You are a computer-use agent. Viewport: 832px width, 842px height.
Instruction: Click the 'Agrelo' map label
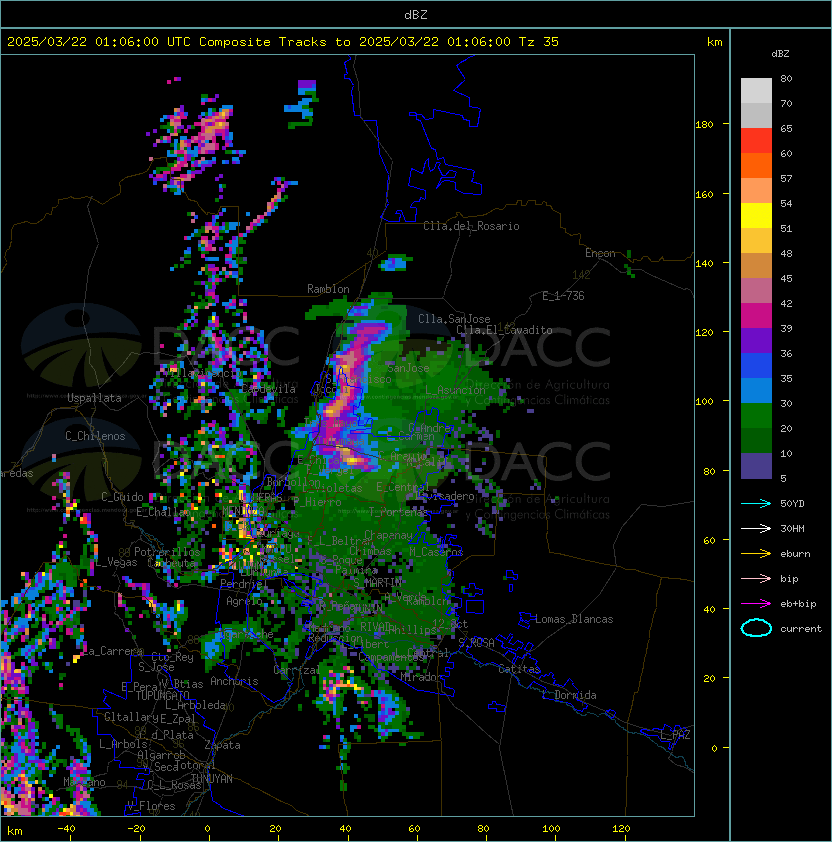(244, 601)
